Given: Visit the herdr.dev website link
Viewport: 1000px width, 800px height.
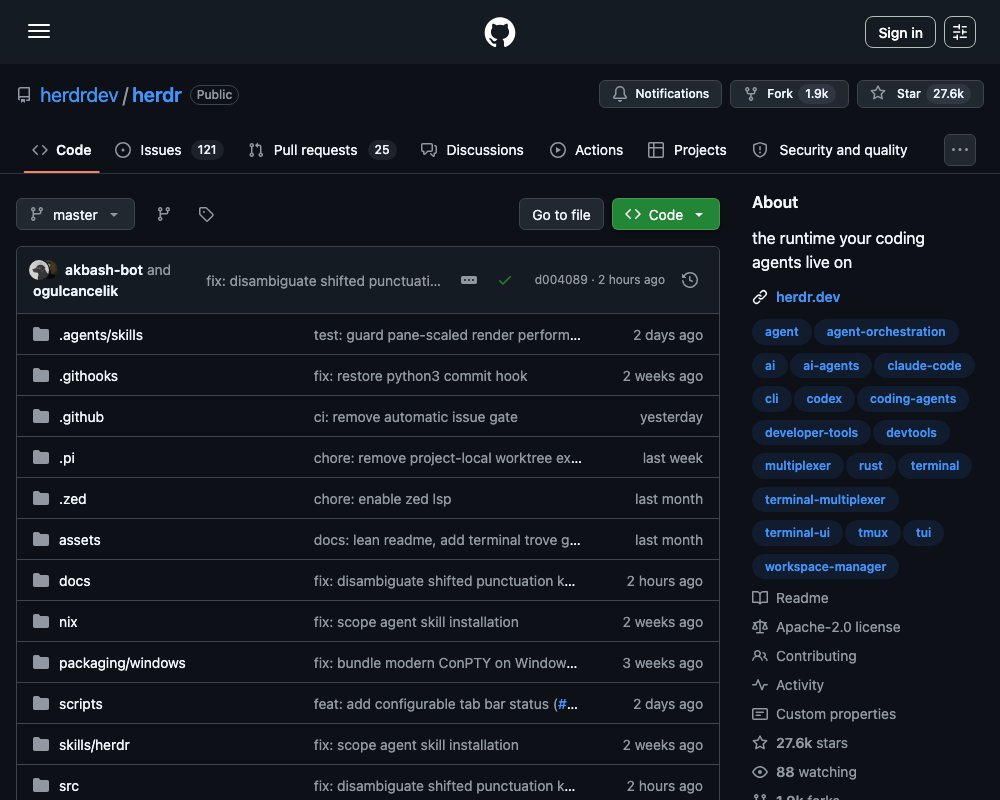Looking at the screenshot, I should pyautogui.click(x=807, y=297).
